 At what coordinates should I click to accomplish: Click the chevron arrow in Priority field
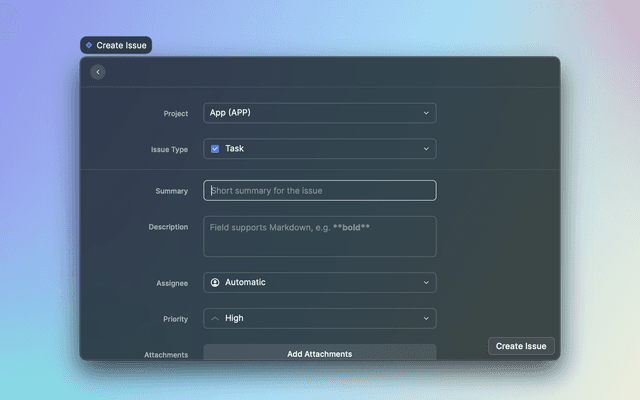click(x=426, y=319)
